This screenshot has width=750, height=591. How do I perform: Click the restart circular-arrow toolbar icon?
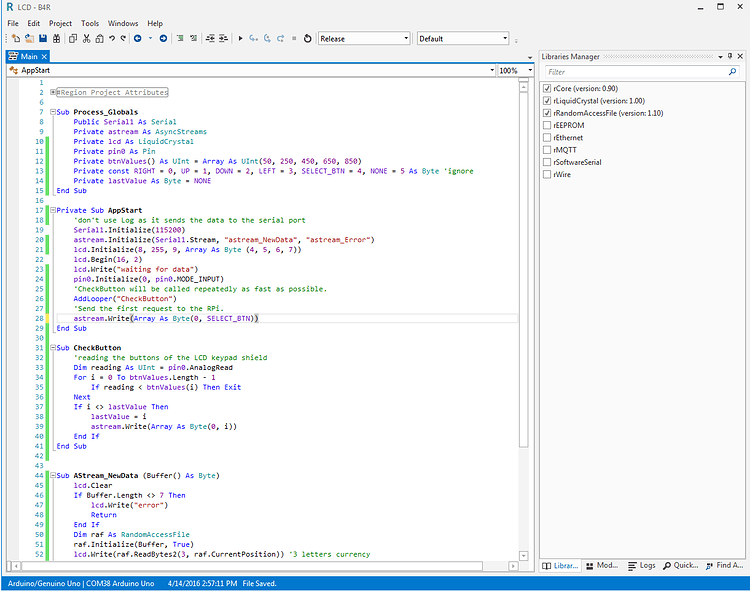coord(307,38)
